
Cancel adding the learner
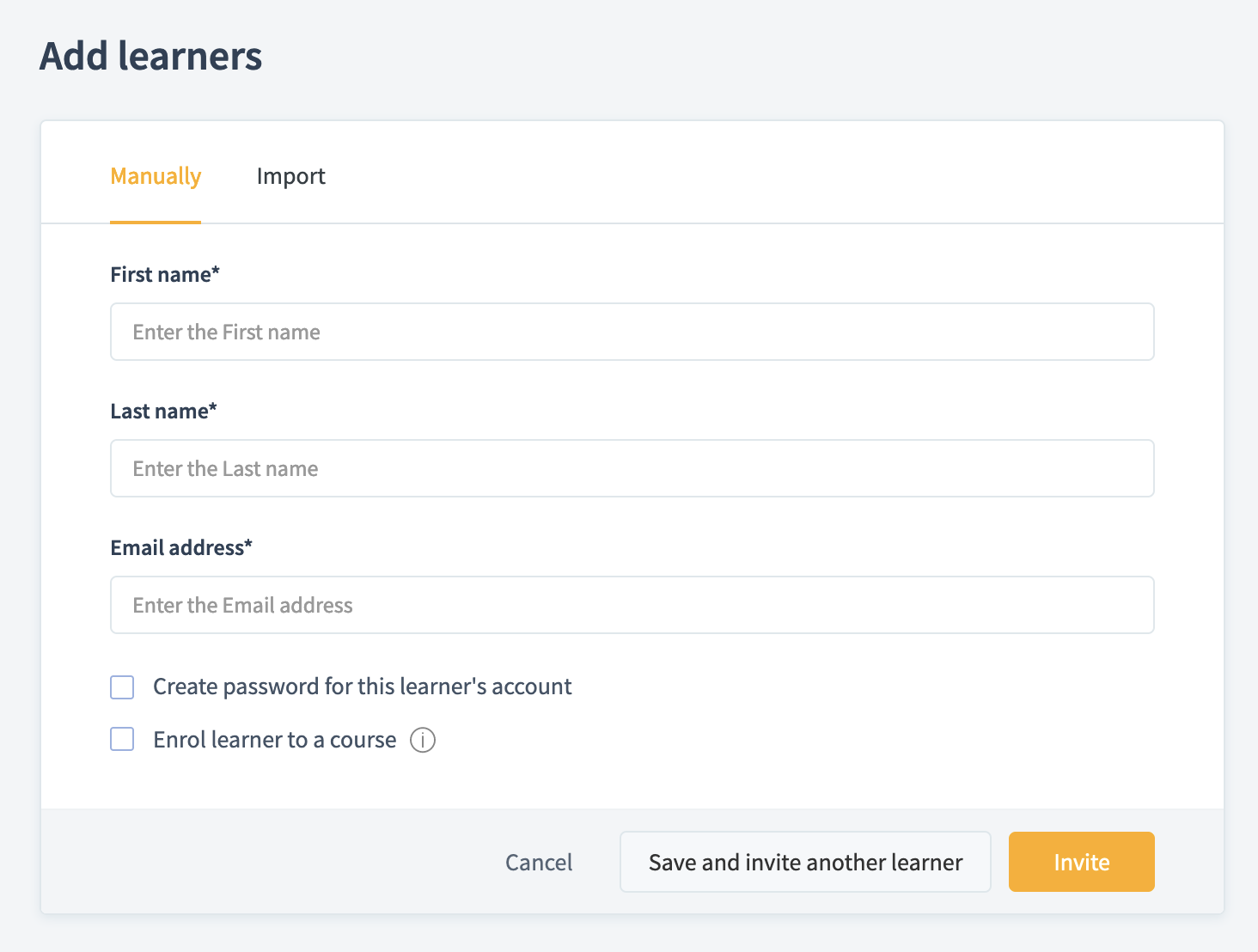click(x=539, y=862)
